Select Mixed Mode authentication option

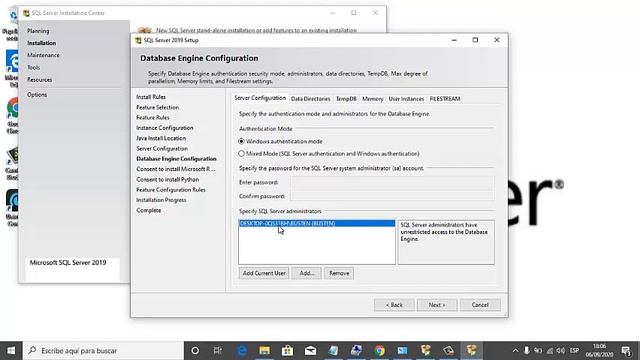click(x=329, y=154)
